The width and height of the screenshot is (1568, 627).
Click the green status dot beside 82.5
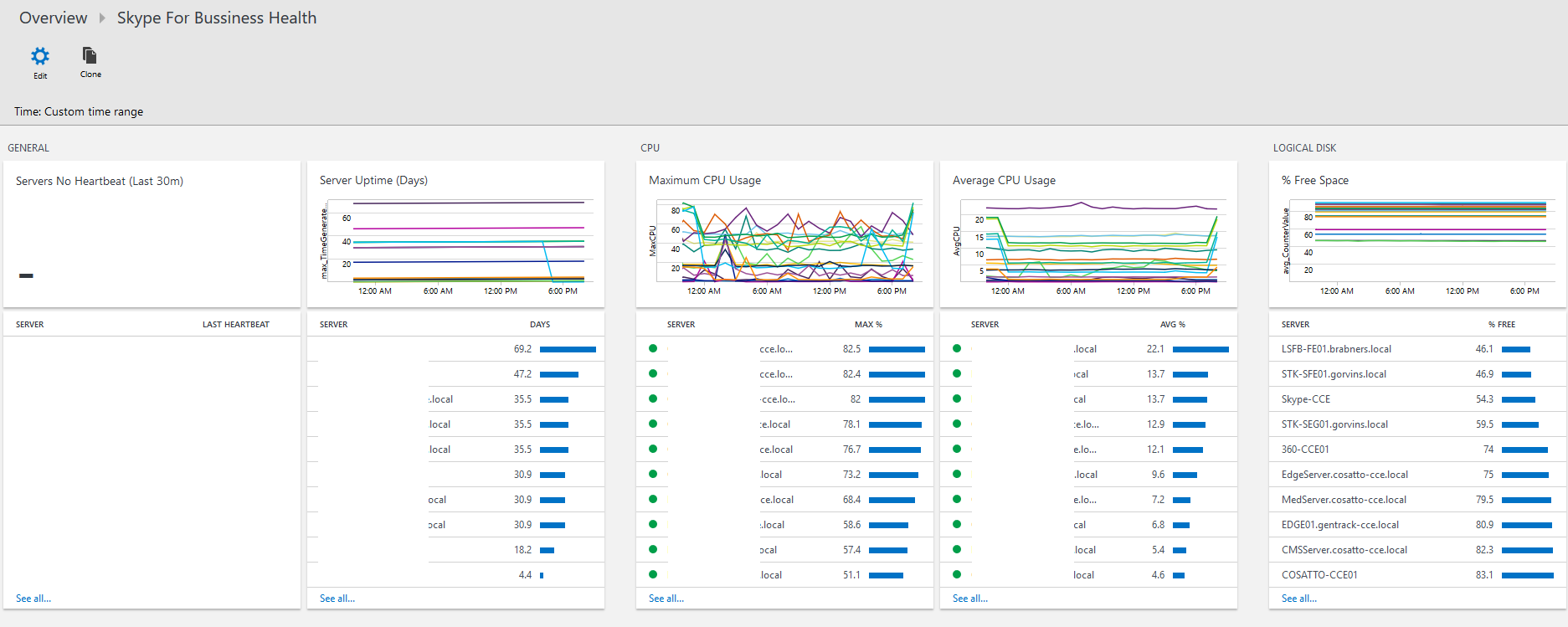(x=653, y=348)
